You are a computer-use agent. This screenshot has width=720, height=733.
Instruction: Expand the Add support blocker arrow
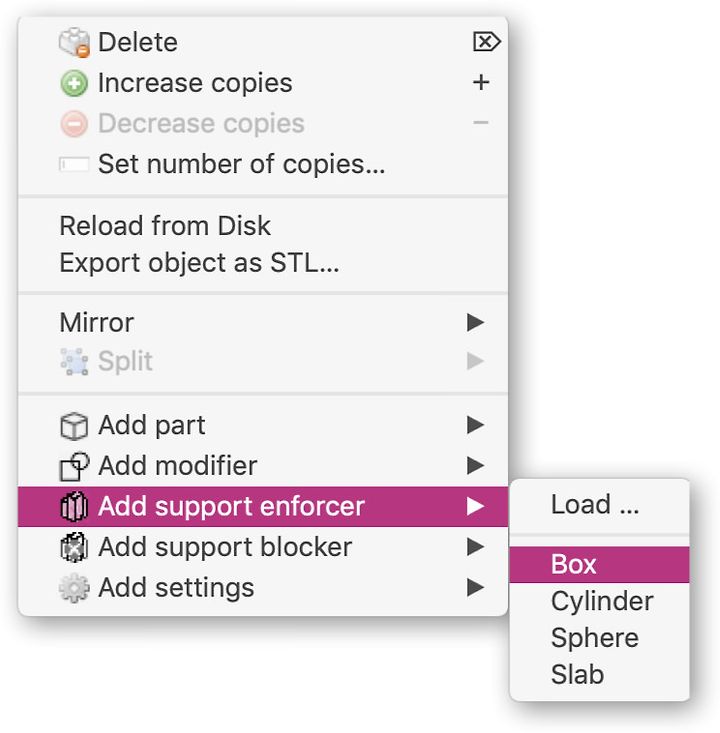[x=476, y=548]
